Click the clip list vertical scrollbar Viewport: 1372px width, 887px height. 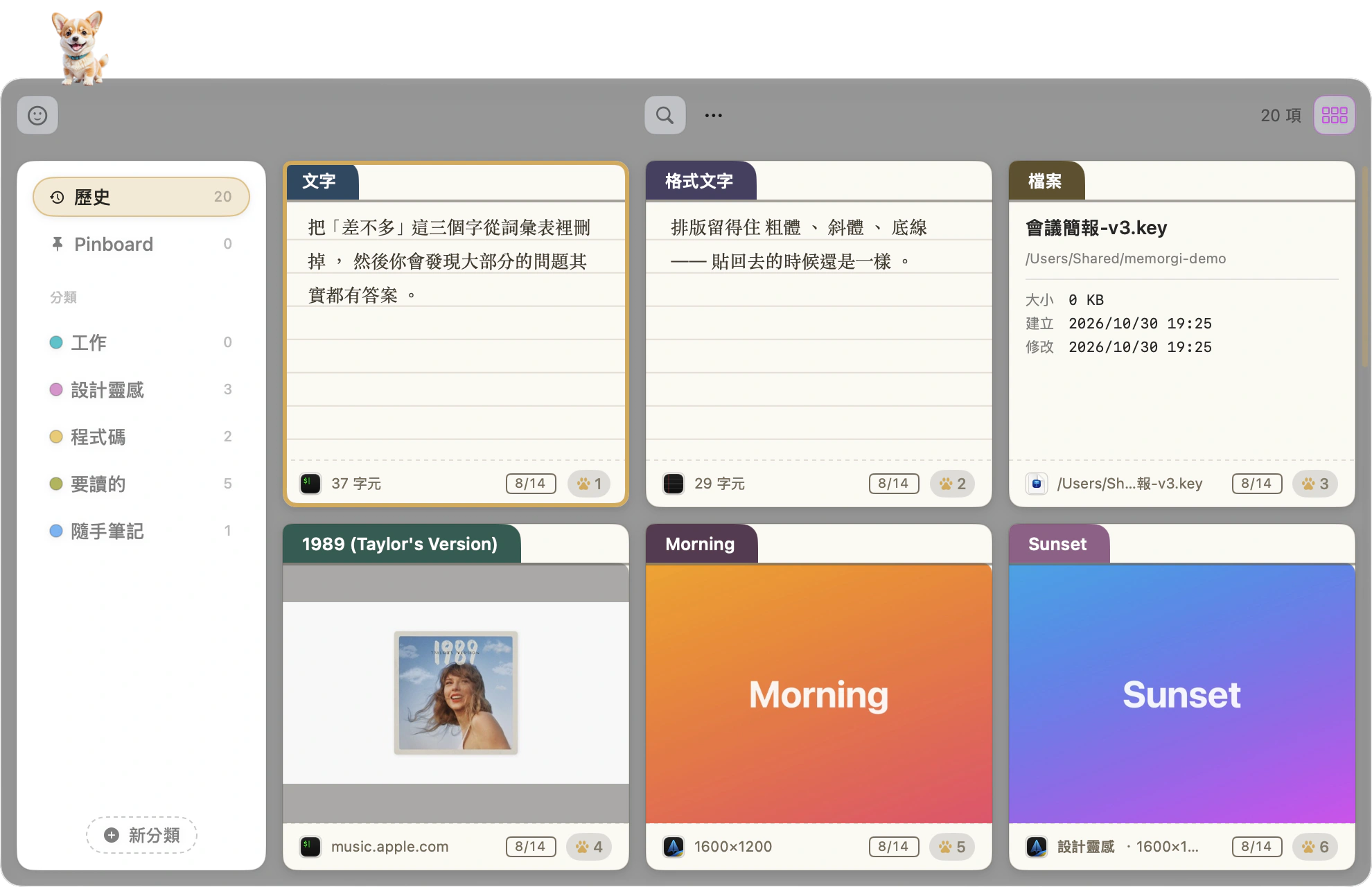(1365, 267)
